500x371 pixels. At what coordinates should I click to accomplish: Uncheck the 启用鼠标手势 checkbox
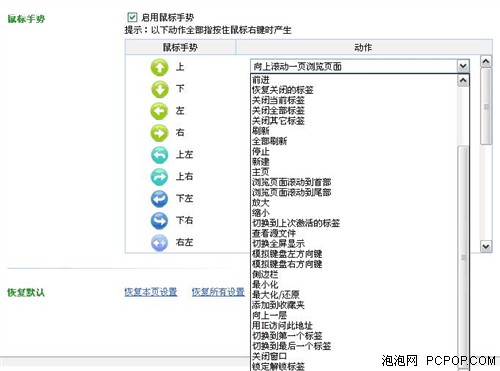click(132, 17)
